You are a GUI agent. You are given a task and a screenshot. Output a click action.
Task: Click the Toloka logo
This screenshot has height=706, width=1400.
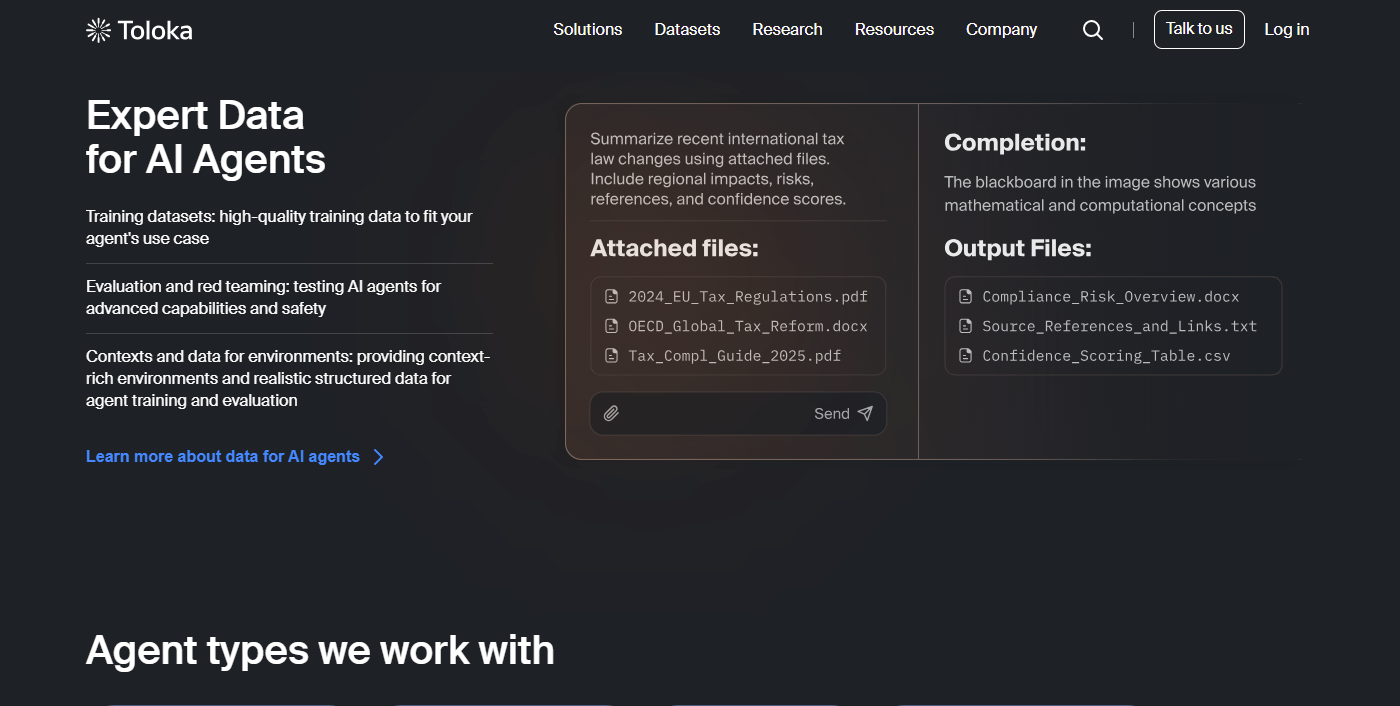tap(138, 29)
